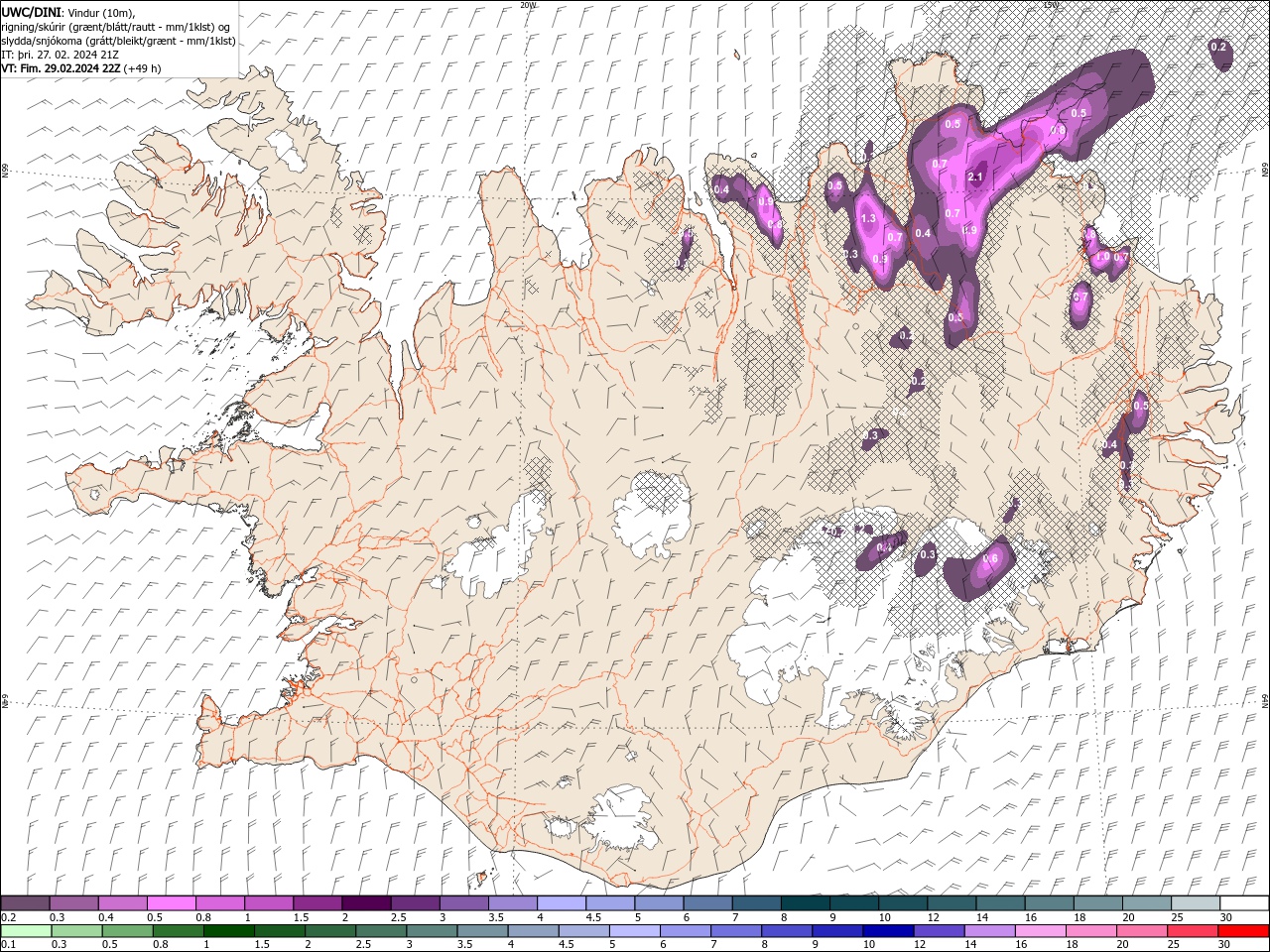
Task: Pick the orchid 0.4 swatch in top legend
Action: [x=122, y=903]
